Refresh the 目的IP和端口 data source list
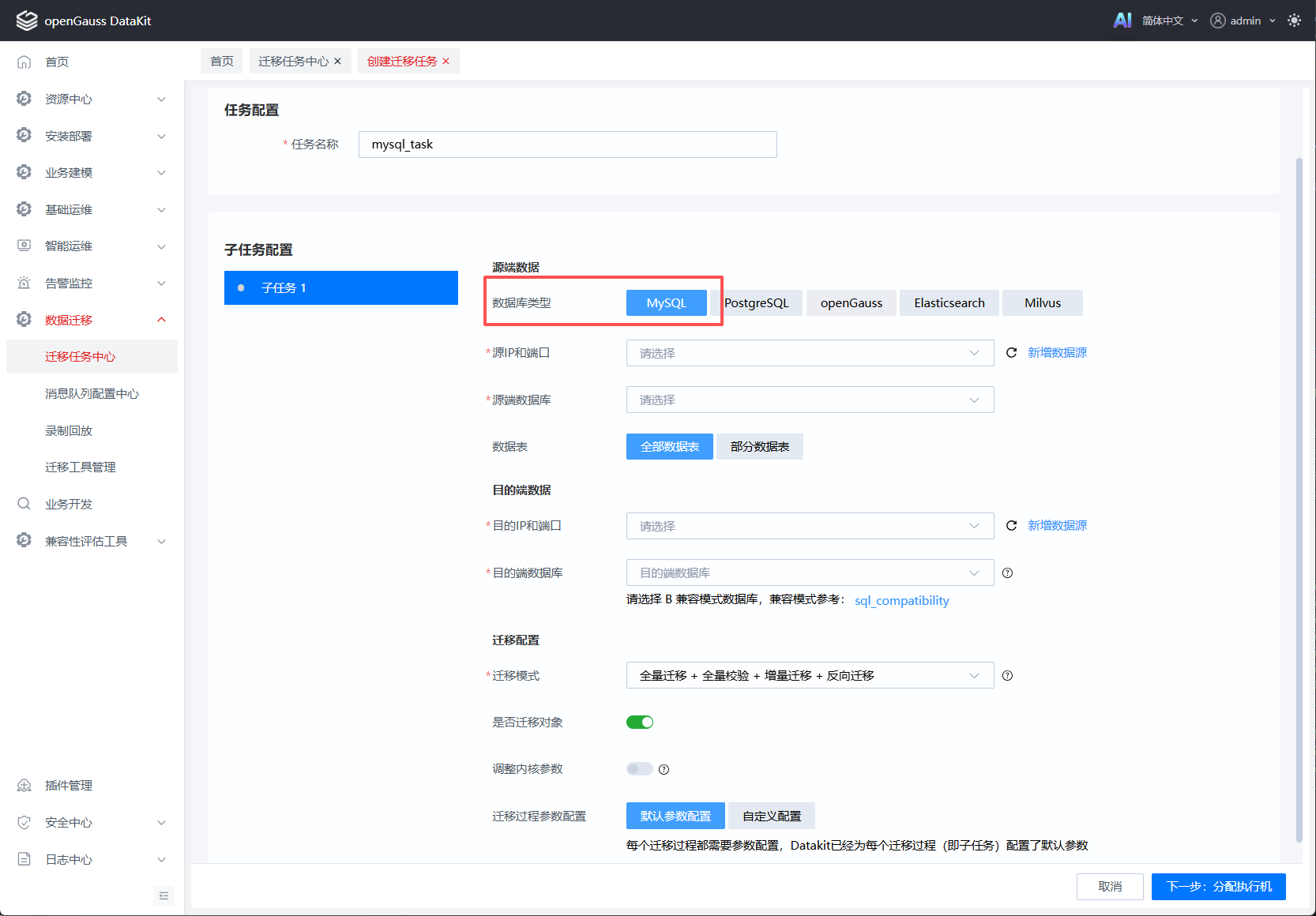Screen dimensions: 1316x916 [x=1011, y=526]
